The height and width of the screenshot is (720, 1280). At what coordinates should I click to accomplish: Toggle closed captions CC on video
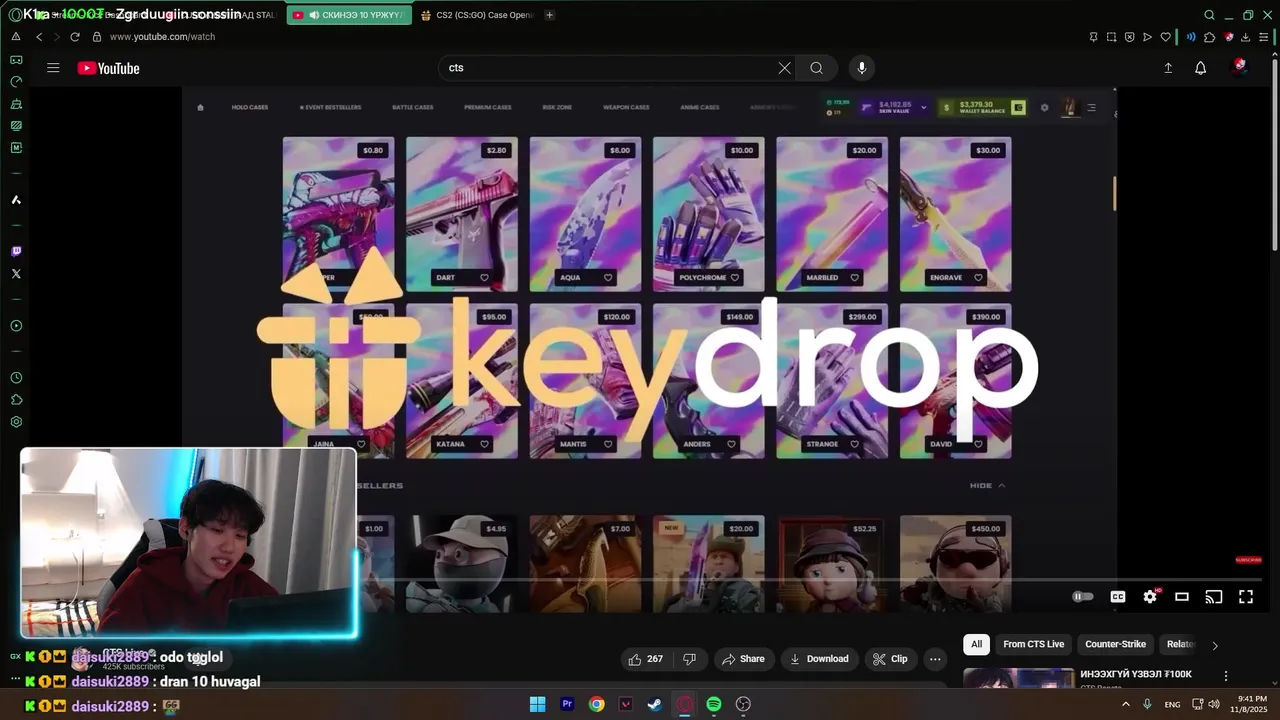coord(1118,597)
